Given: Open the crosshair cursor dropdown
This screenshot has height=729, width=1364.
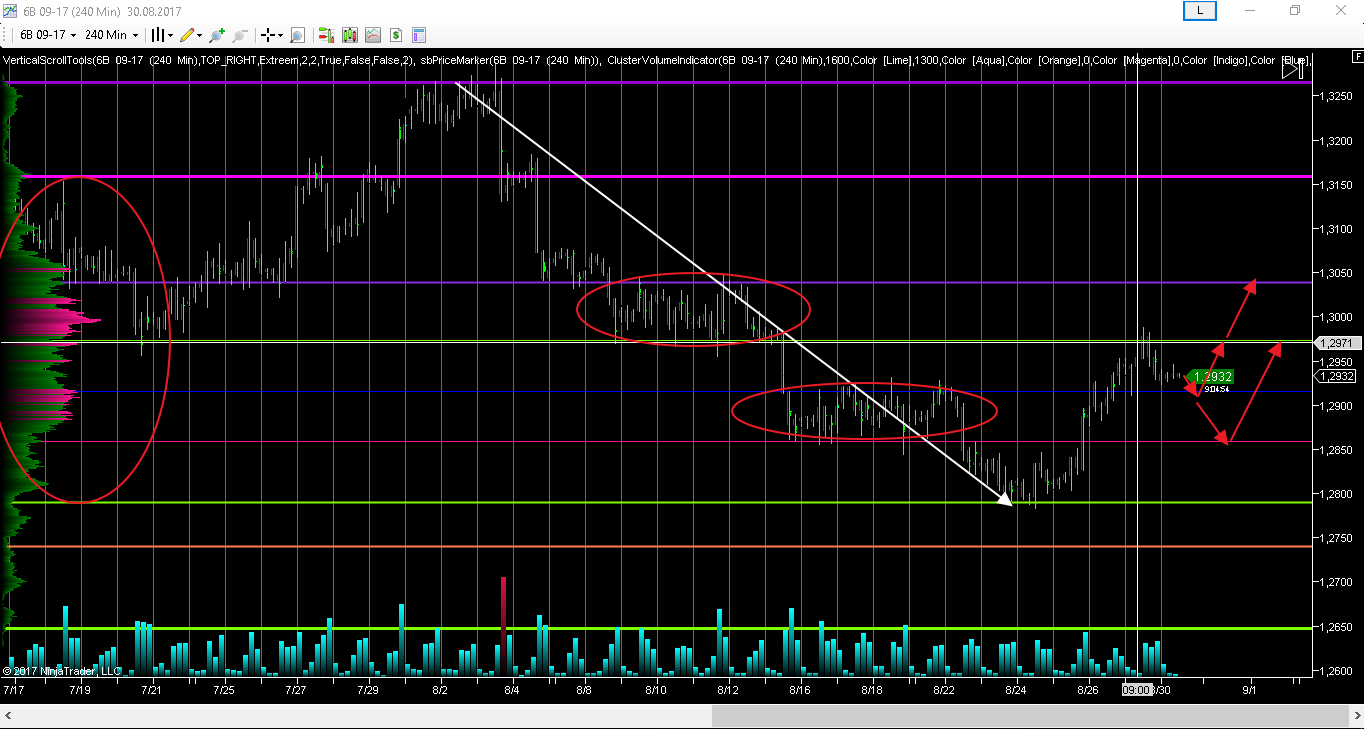Looking at the screenshot, I should 272,35.
